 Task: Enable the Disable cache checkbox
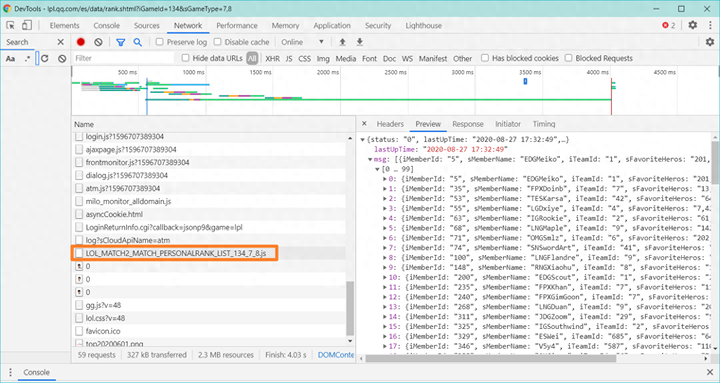pyautogui.click(x=218, y=42)
